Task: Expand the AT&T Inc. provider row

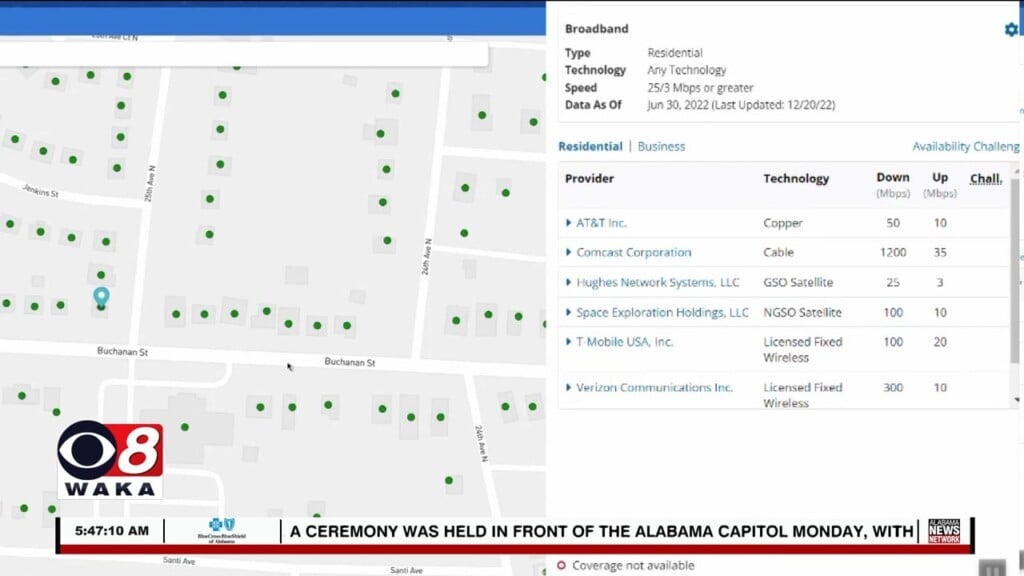Action: click(x=570, y=223)
